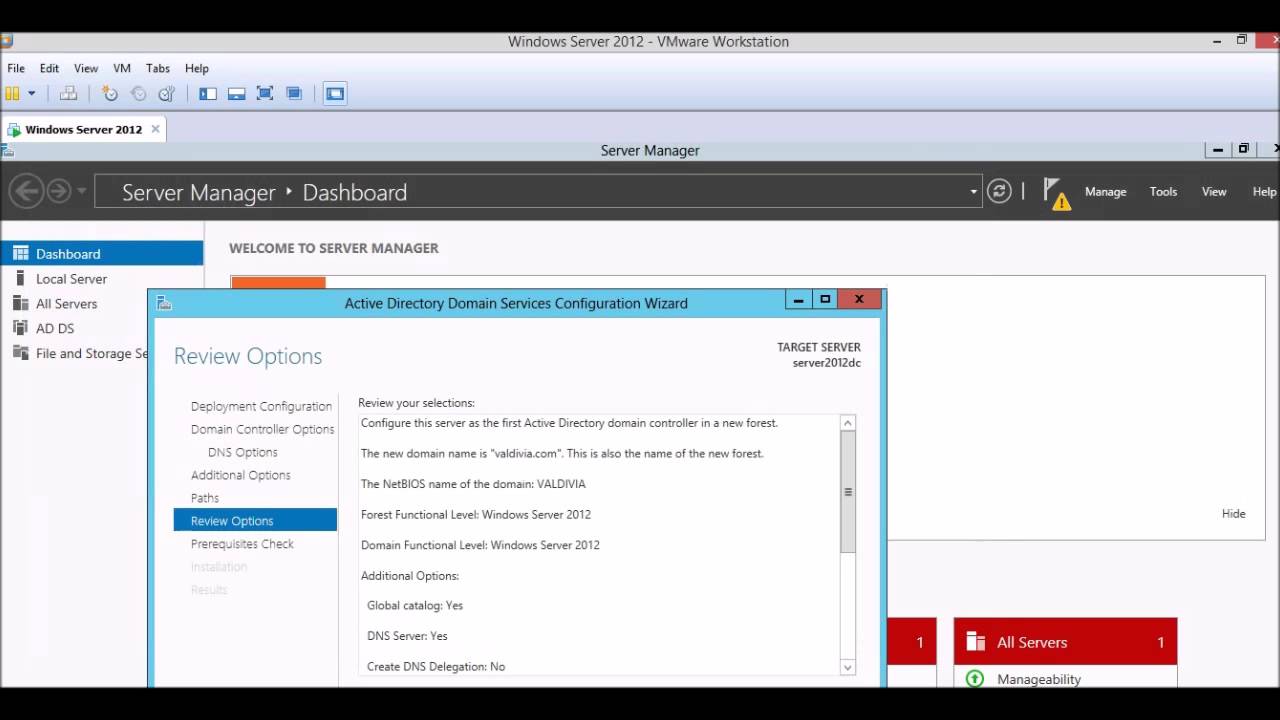
Task: Open the Tools menu in Server Manager
Action: pos(1163,192)
